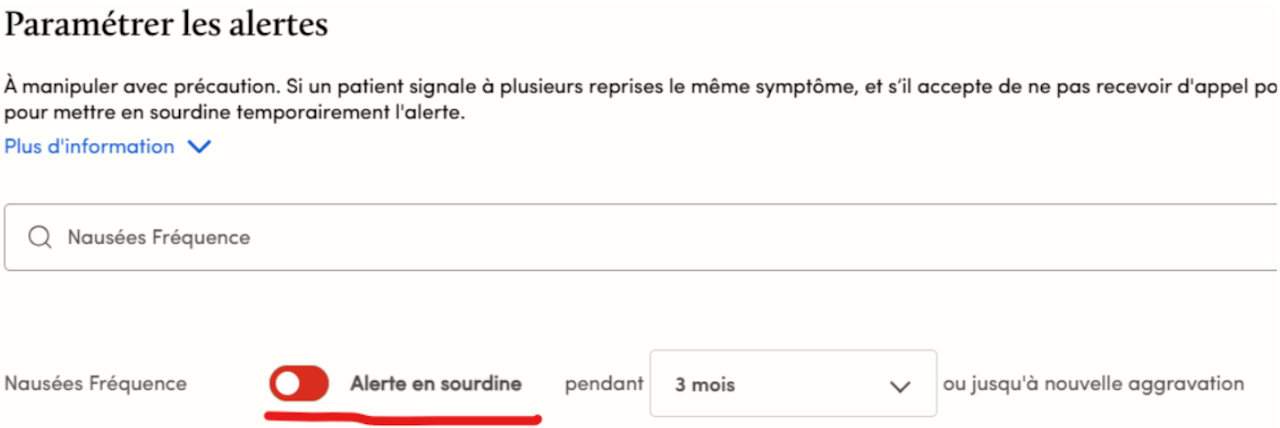Image resolution: width=1280 pixels, height=428 pixels.
Task: Toggle the Nausées Fréquence alert mute switch
Action: 299,384
